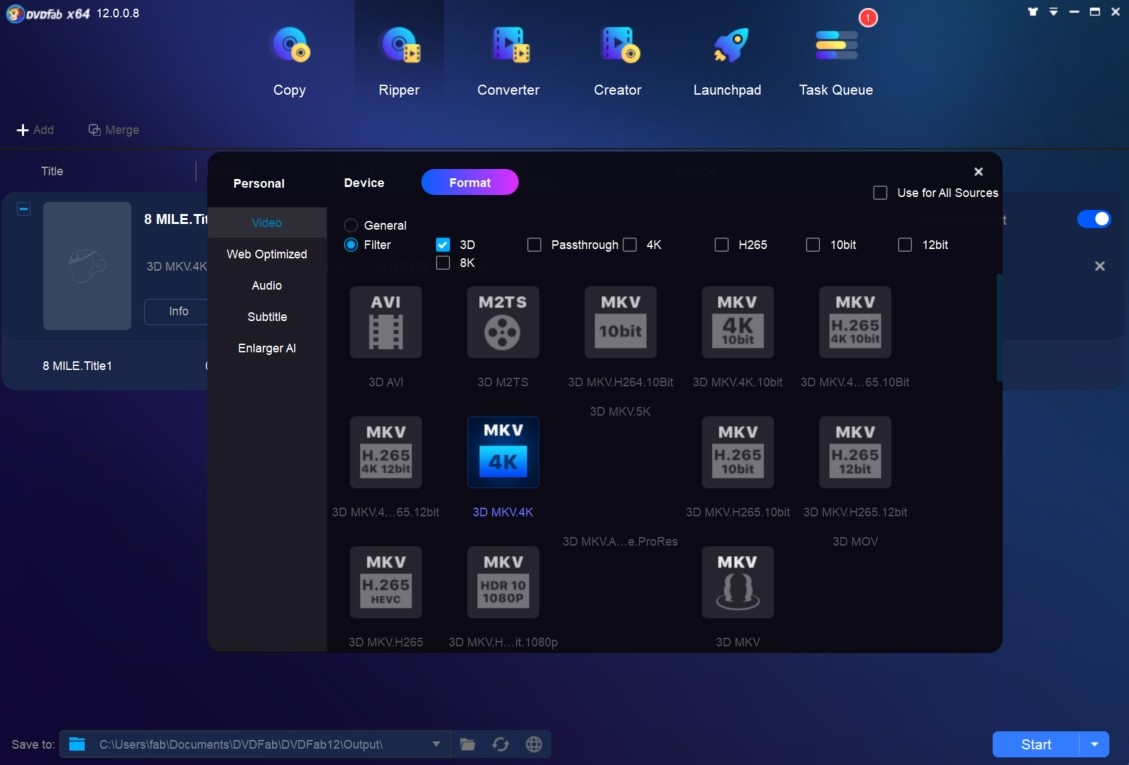Viewport: 1129px width, 765px height.
Task: Choose the 3D MKV.H265.12bit format
Action: pos(855,452)
